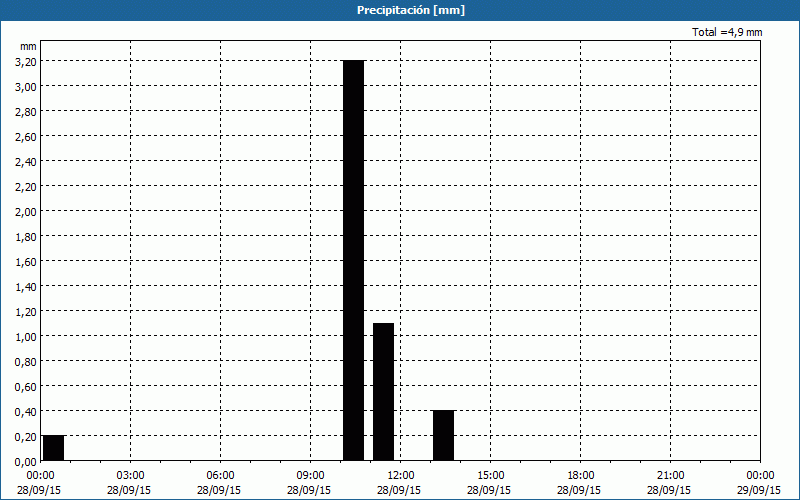The image size is (800, 500).
Task: Select the 2,40 y-axis value
Action: (x=26, y=161)
